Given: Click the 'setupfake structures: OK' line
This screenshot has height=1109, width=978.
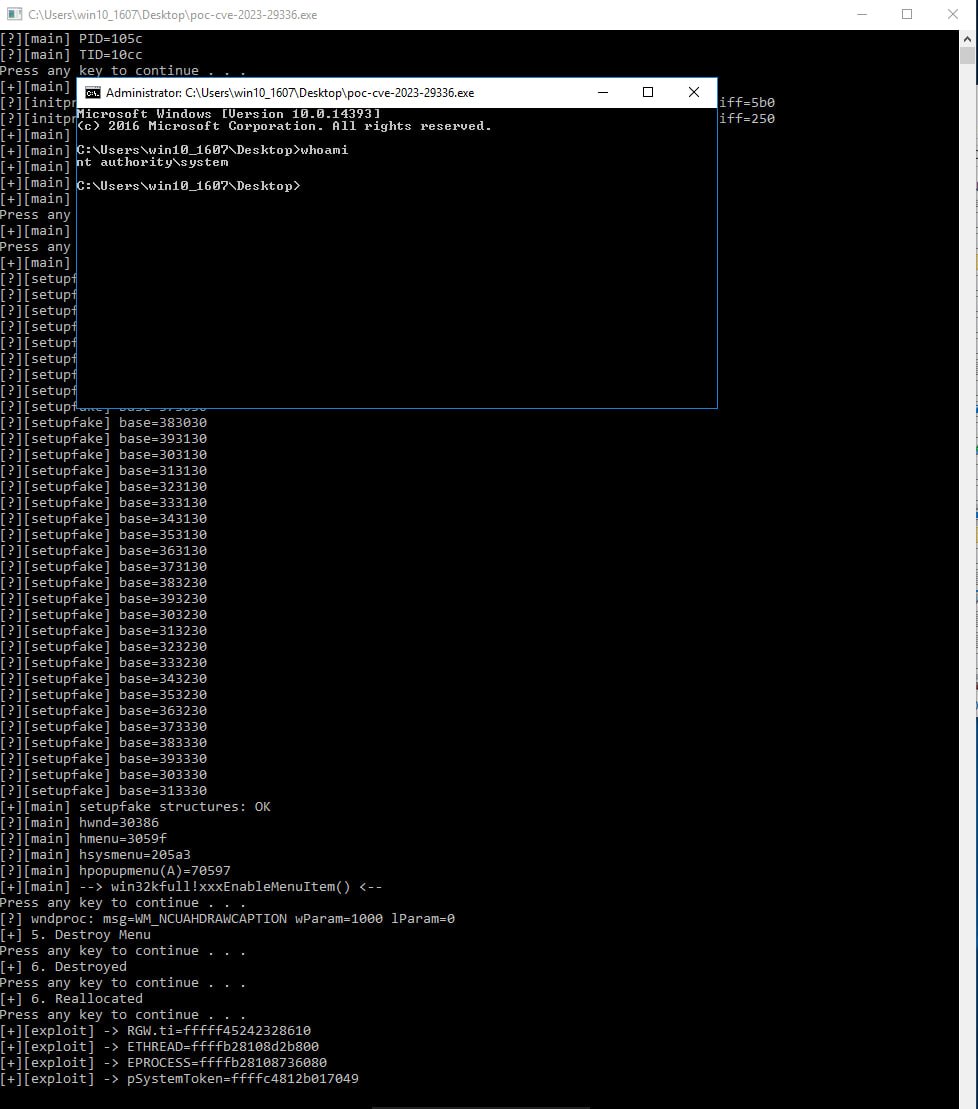Looking at the screenshot, I should point(135,807).
